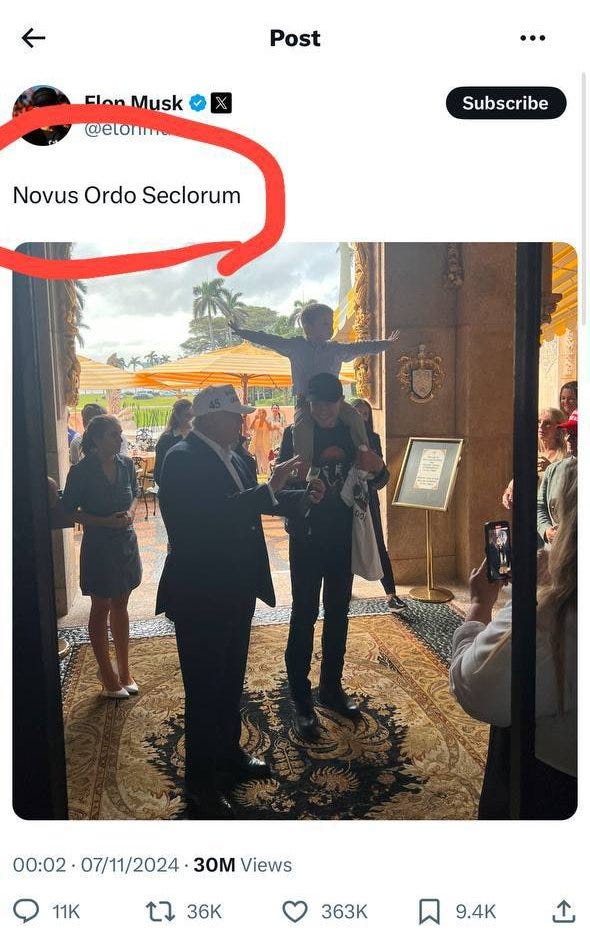
Task: Bookmark the post with the bookmark icon
Action: click(x=429, y=911)
